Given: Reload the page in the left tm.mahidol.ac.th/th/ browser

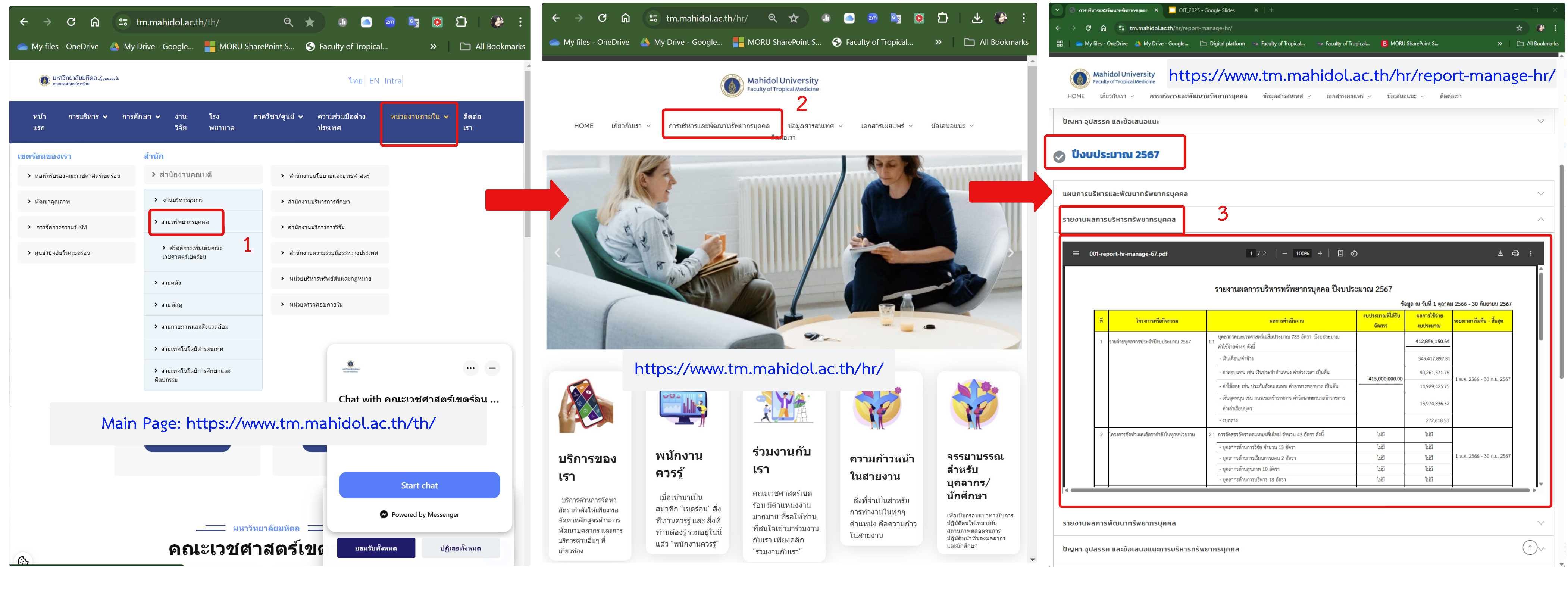Looking at the screenshot, I should [x=71, y=22].
